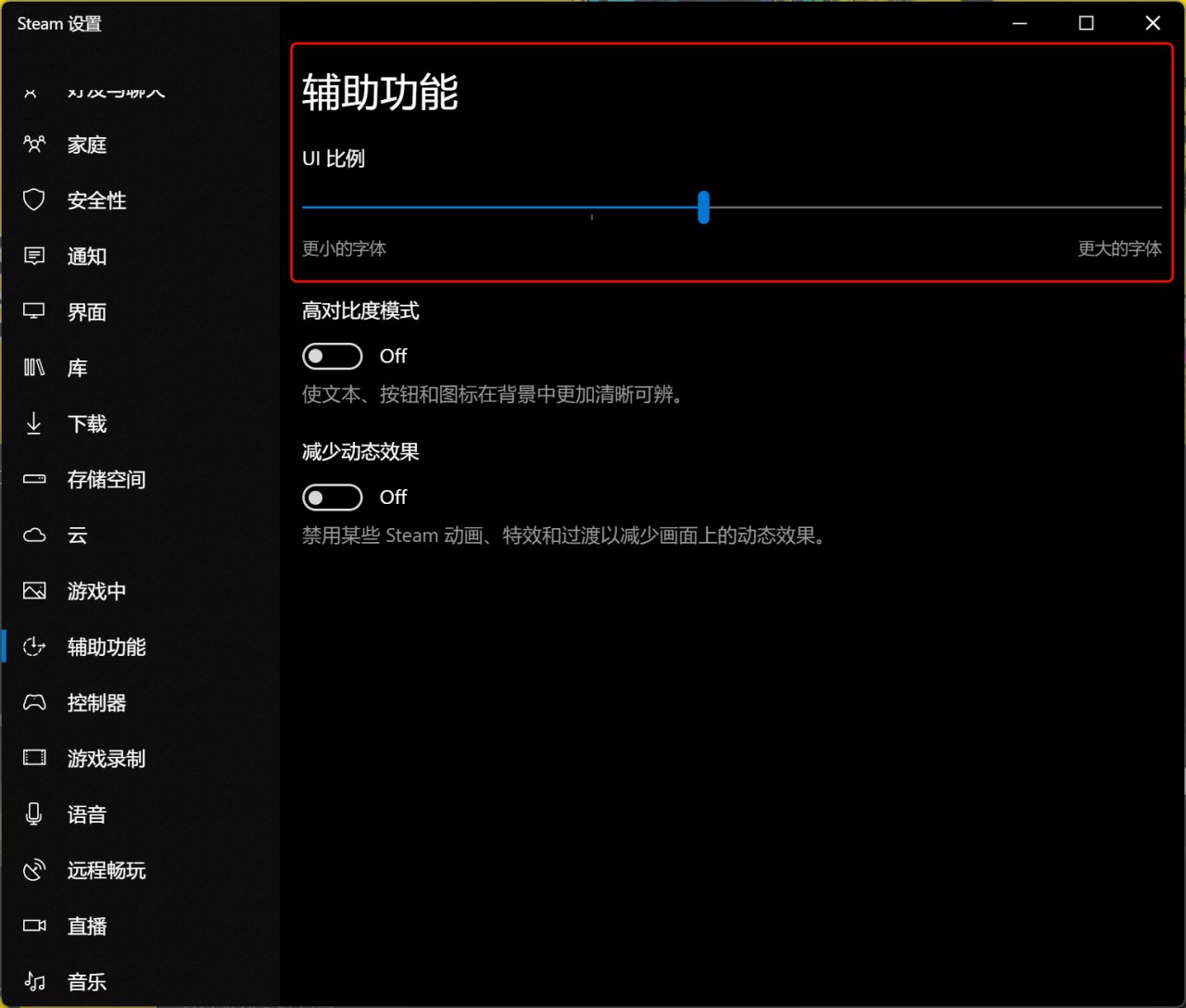Click the 辅助功能 page heading
The width and height of the screenshot is (1186, 1008).
(x=380, y=93)
